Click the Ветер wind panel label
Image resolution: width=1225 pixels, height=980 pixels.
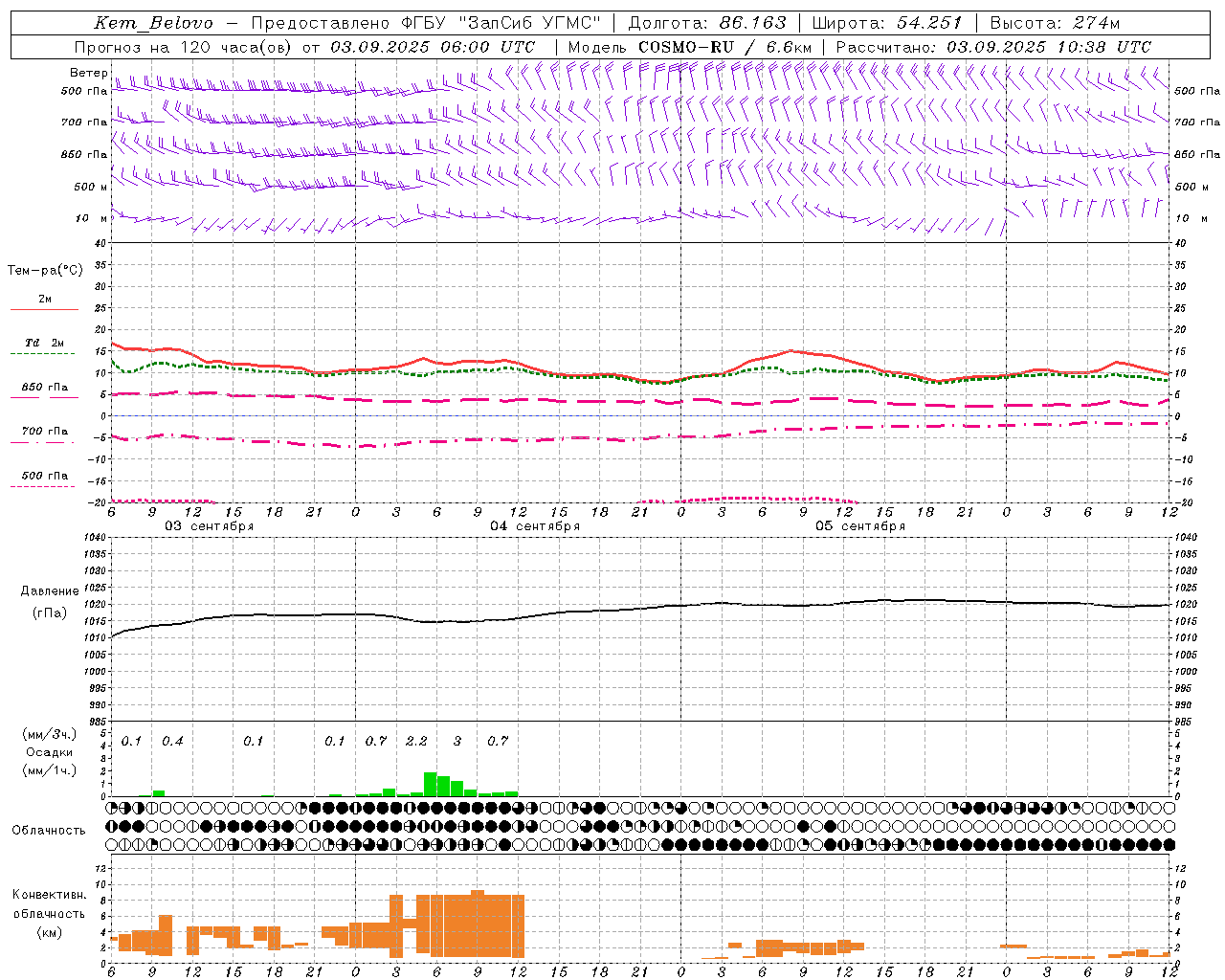[88, 73]
